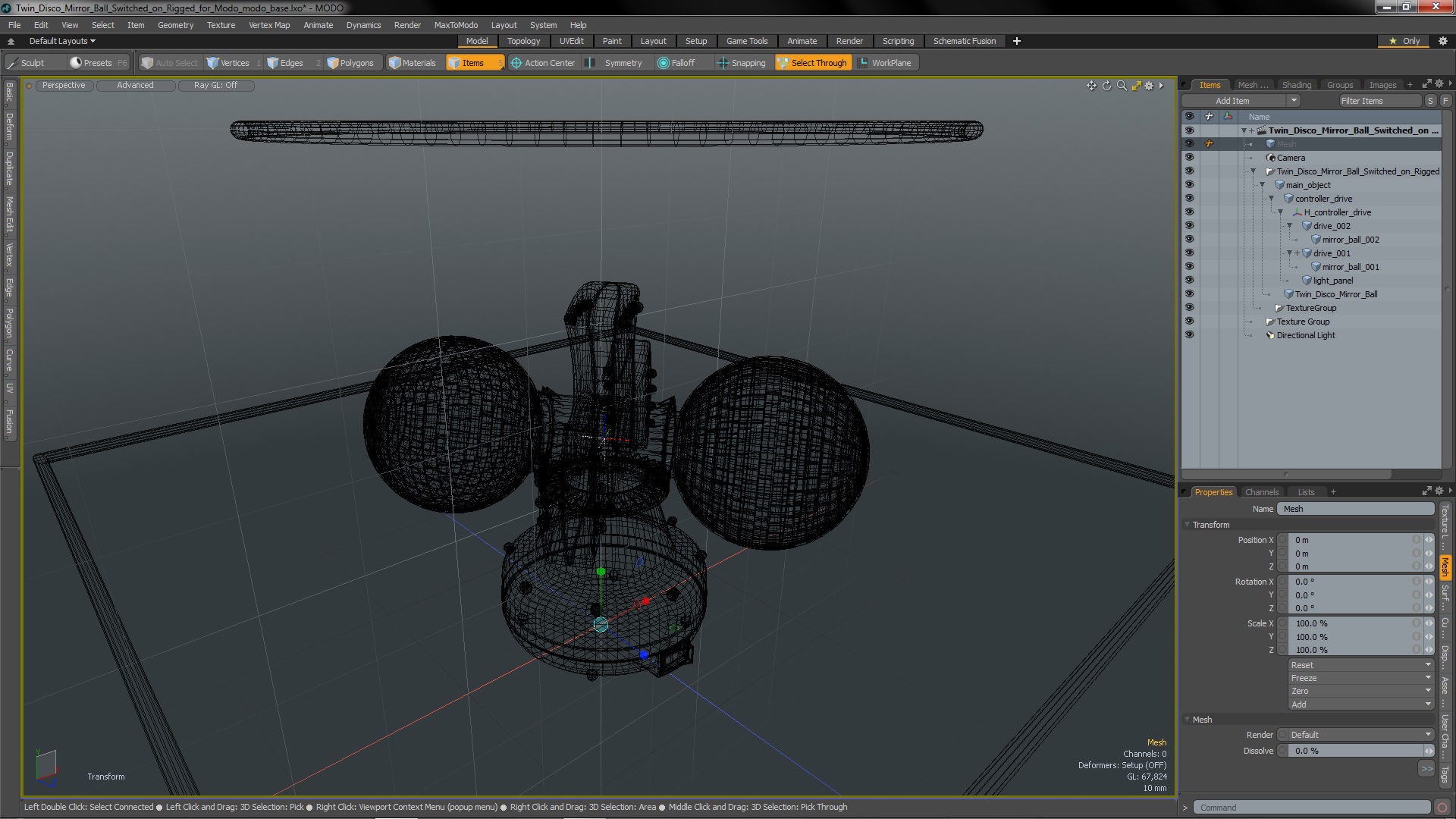Viewport: 1456px width, 819px height.
Task: Switch to the Channels tab
Action: [1261, 492]
